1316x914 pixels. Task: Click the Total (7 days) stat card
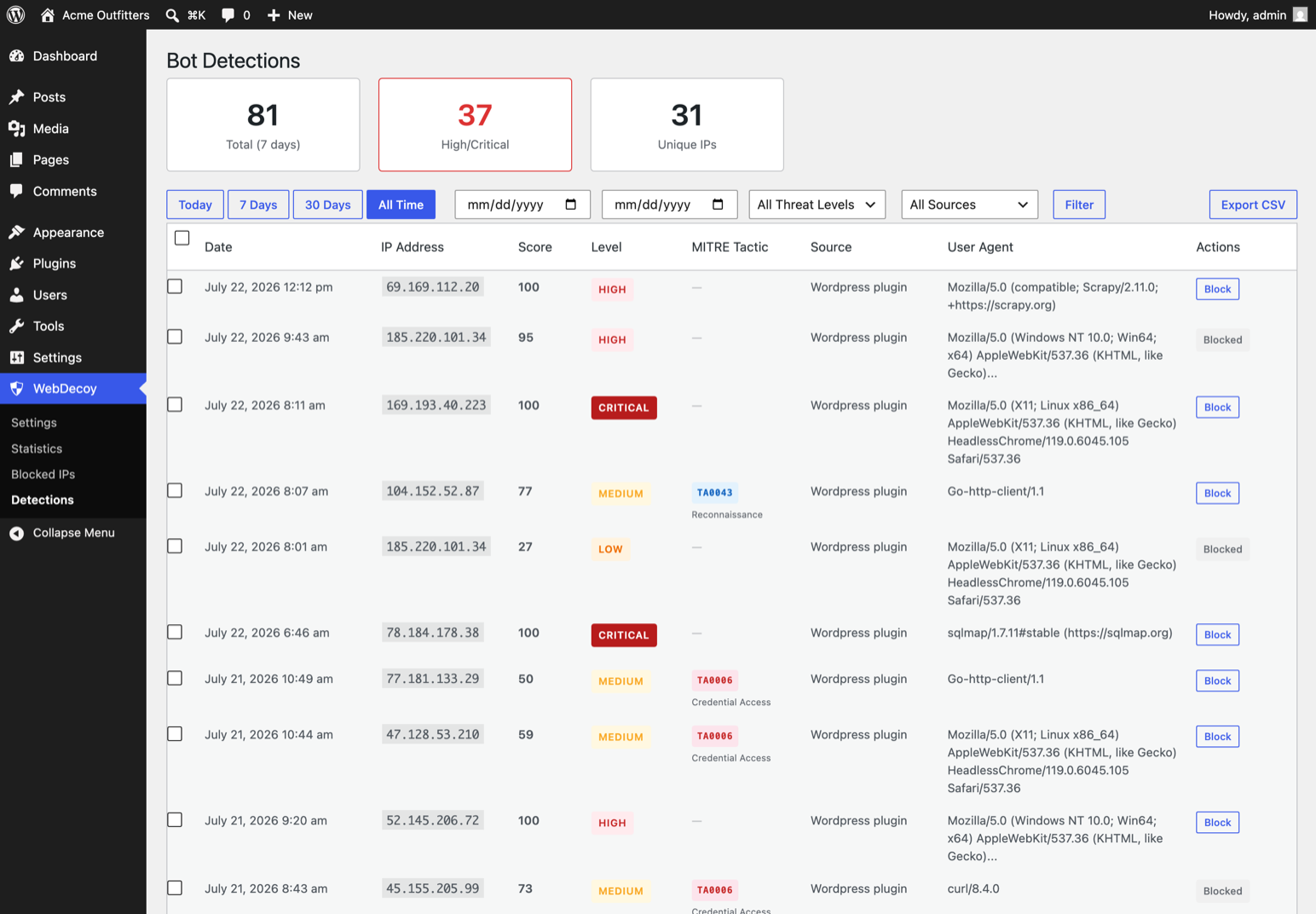tap(263, 124)
